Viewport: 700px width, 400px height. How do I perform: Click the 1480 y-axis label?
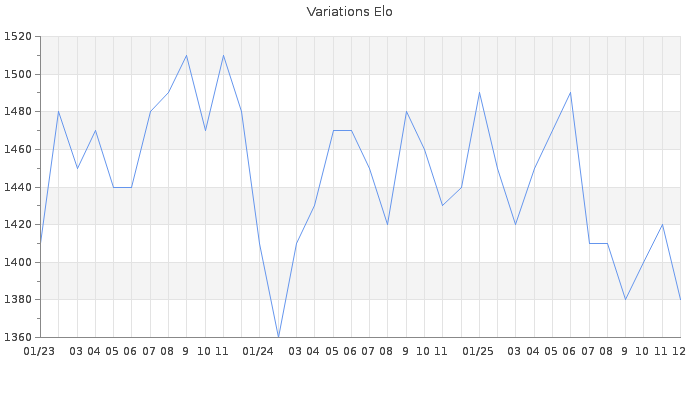pos(18,112)
